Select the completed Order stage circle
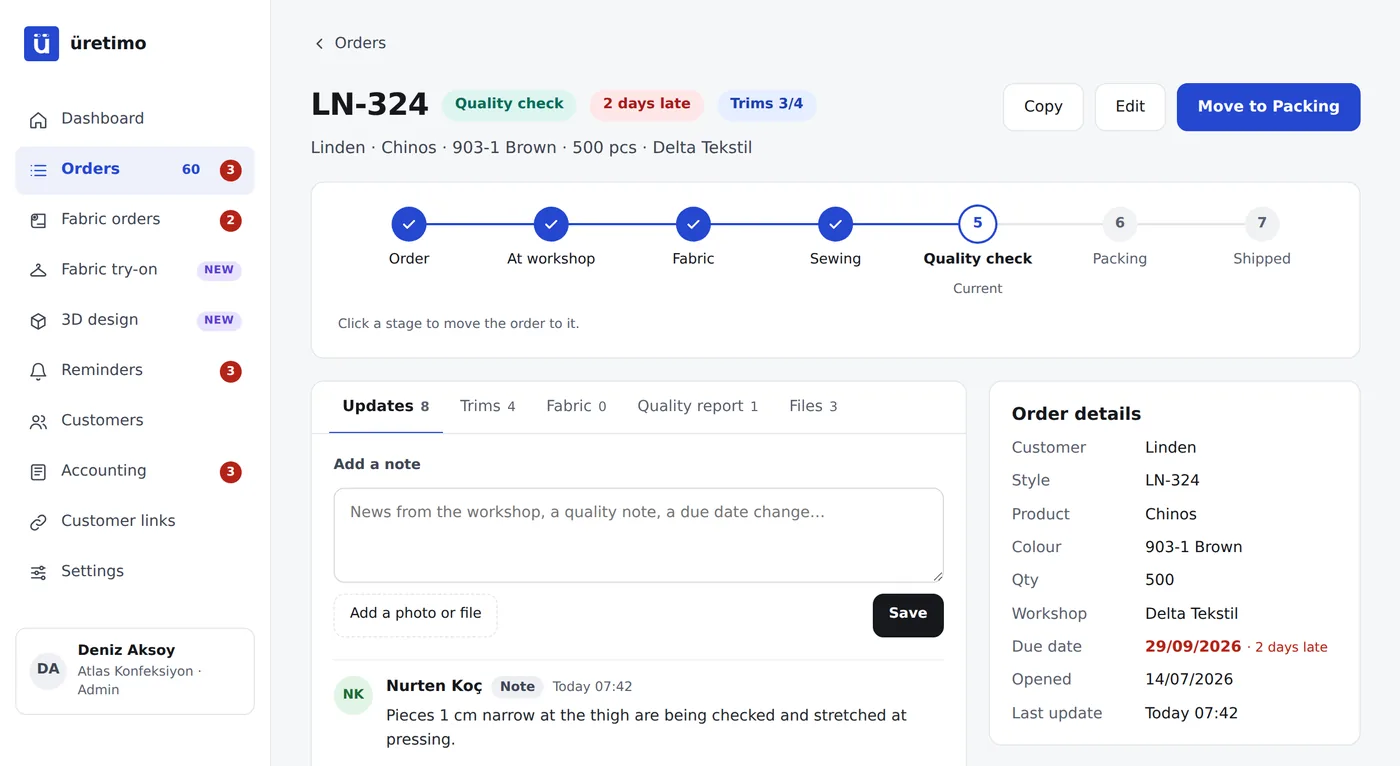The width and height of the screenshot is (1400, 766). [409, 224]
